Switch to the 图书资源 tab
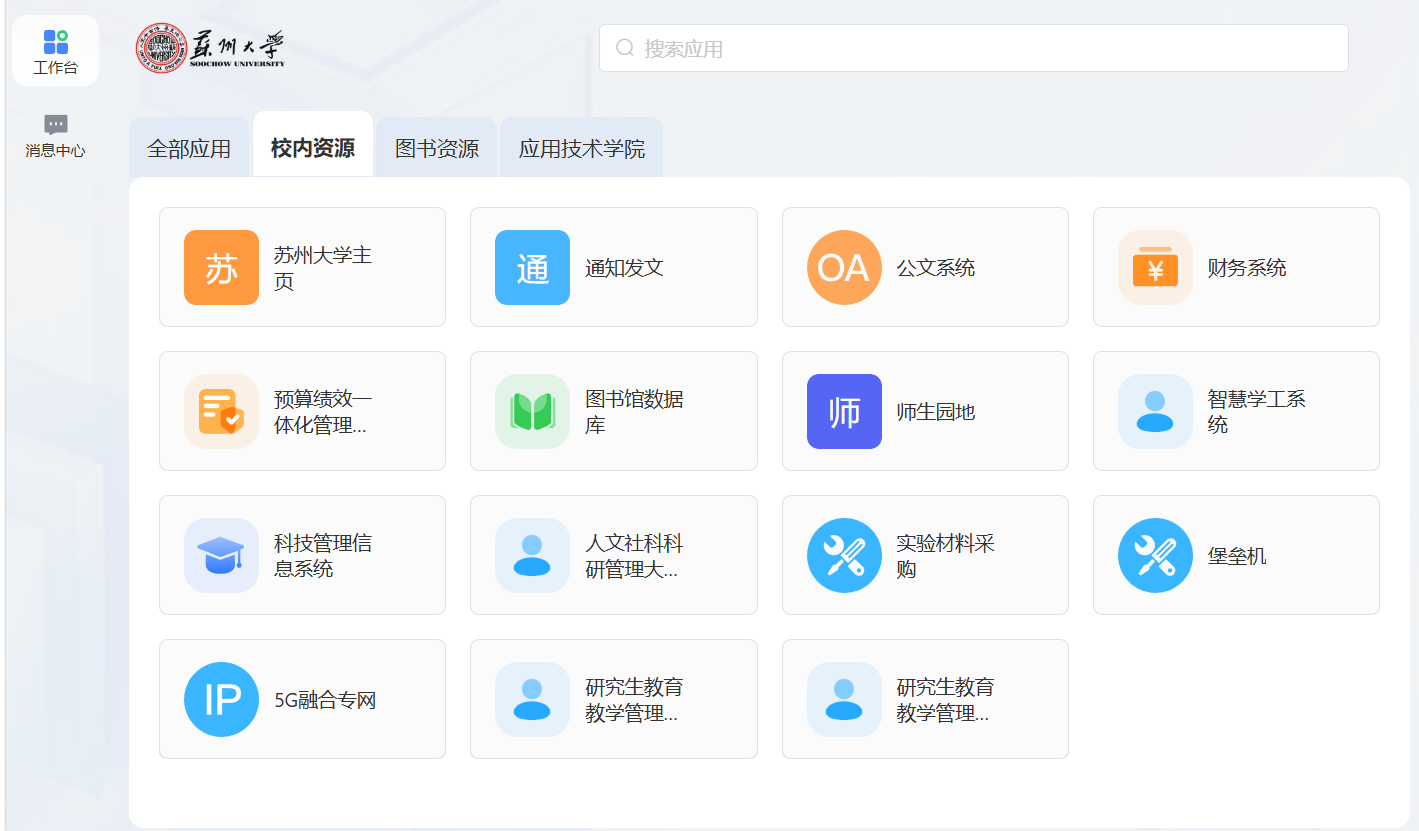The image size is (1419, 831). (437, 148)
